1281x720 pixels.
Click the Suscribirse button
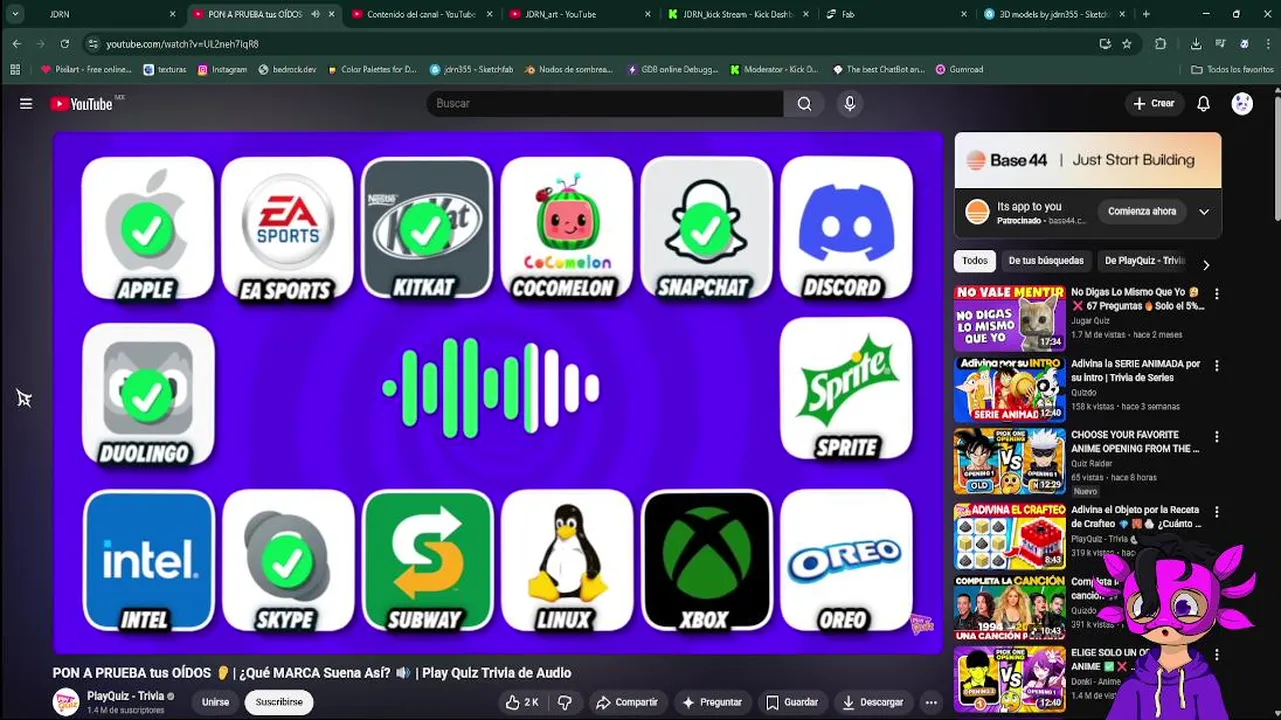click(279, 702)
